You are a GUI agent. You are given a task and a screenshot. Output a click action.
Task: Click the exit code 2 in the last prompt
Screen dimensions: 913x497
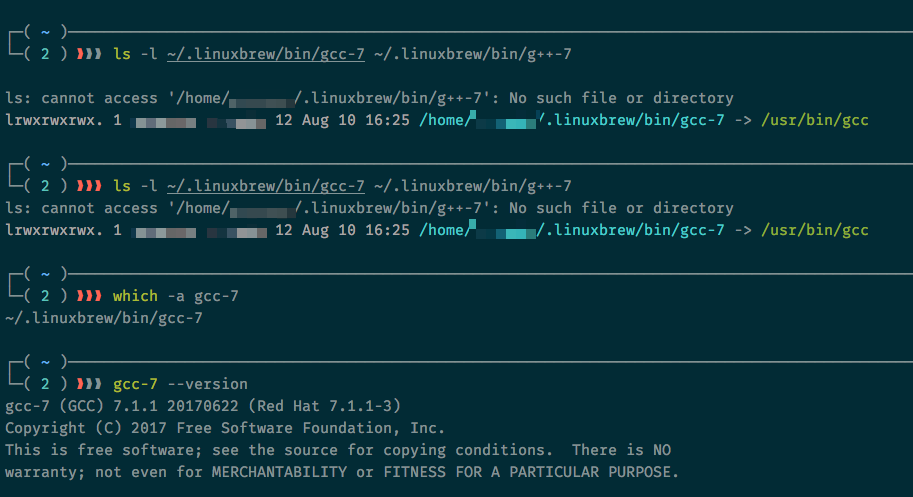click(45, 384)
